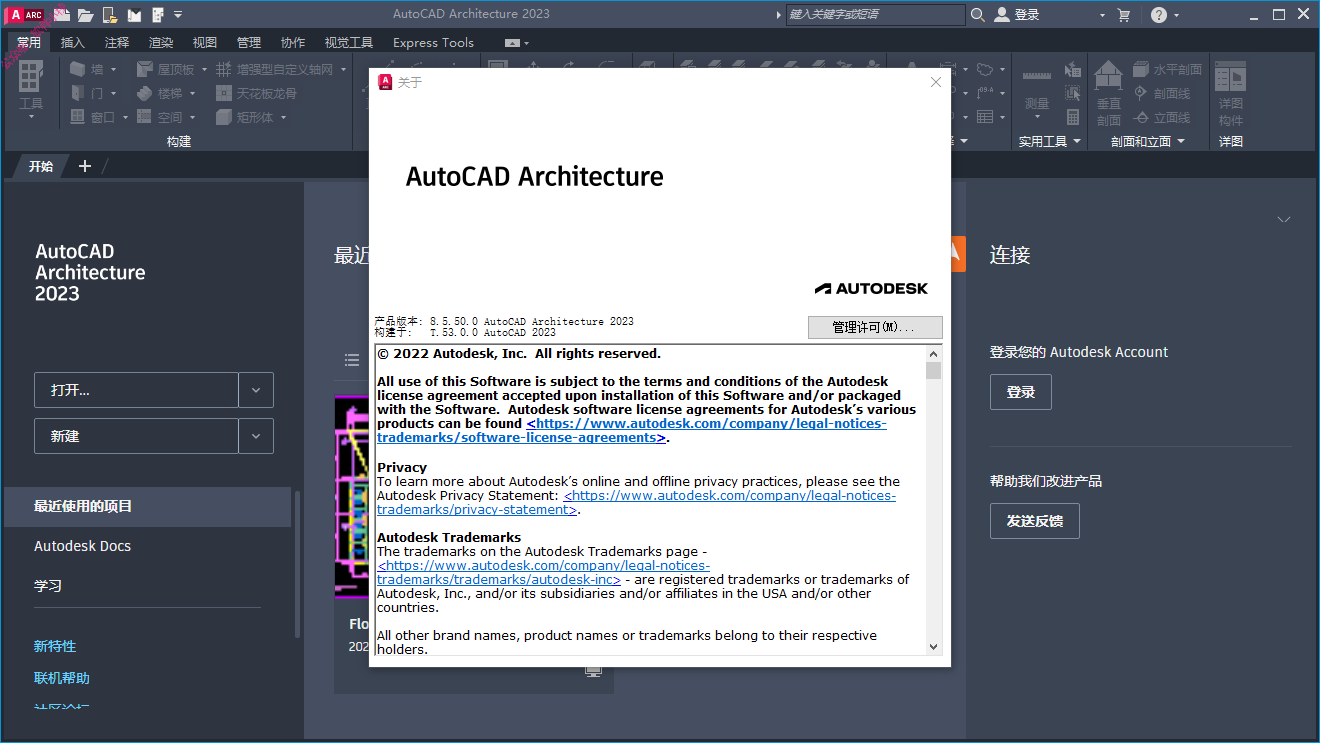Select the 墙 (Wall) tool icon
This screenshot has height=743, width=1320.
click(78, 69)
